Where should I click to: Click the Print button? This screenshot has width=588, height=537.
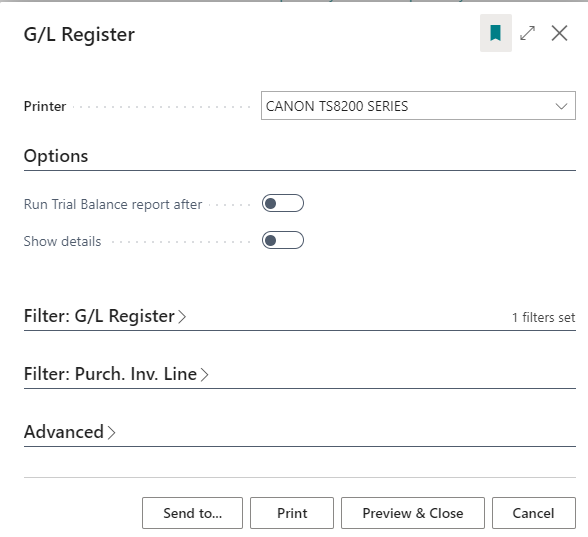292,513
